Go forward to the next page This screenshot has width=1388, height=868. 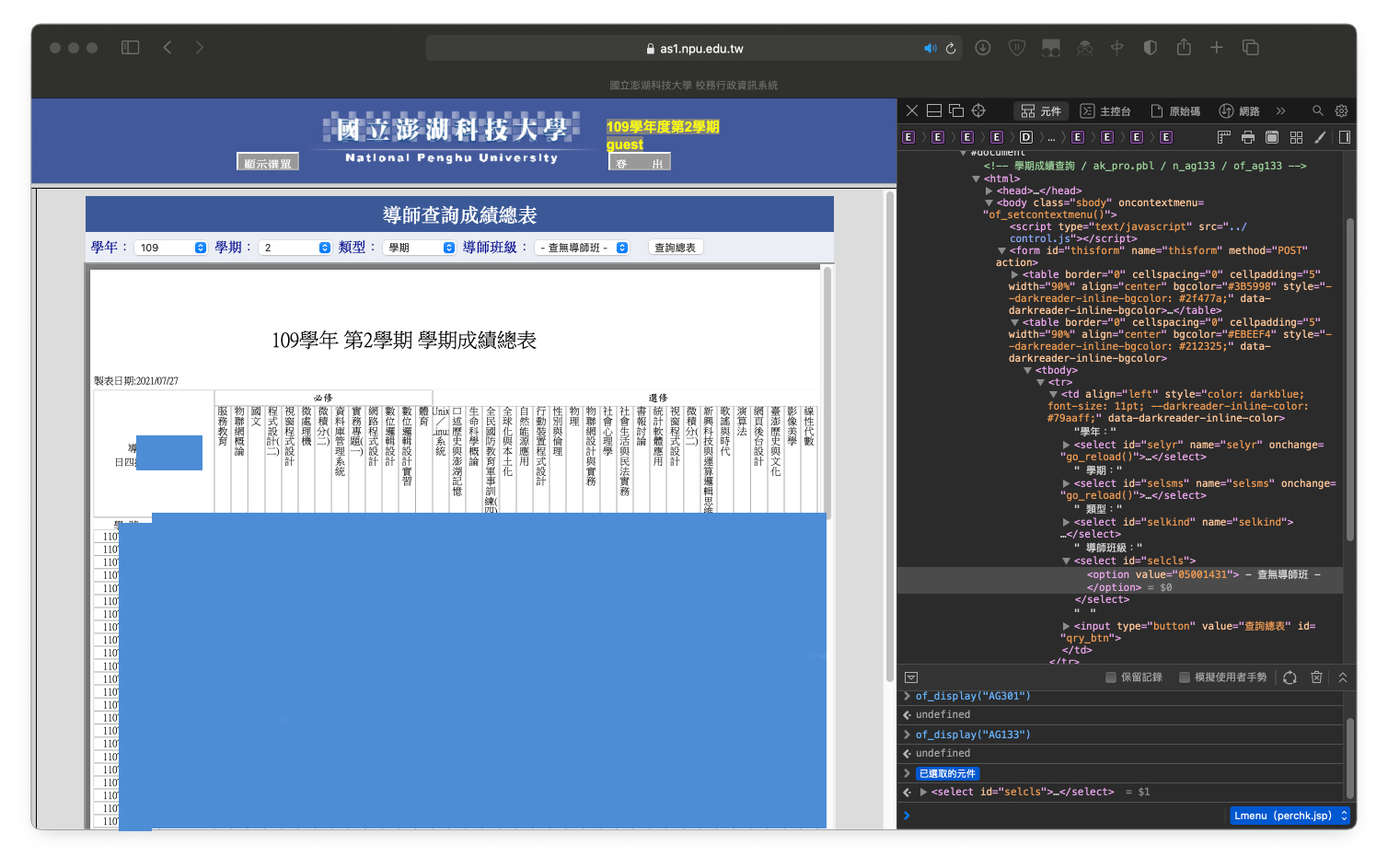(x=200, y=48)
